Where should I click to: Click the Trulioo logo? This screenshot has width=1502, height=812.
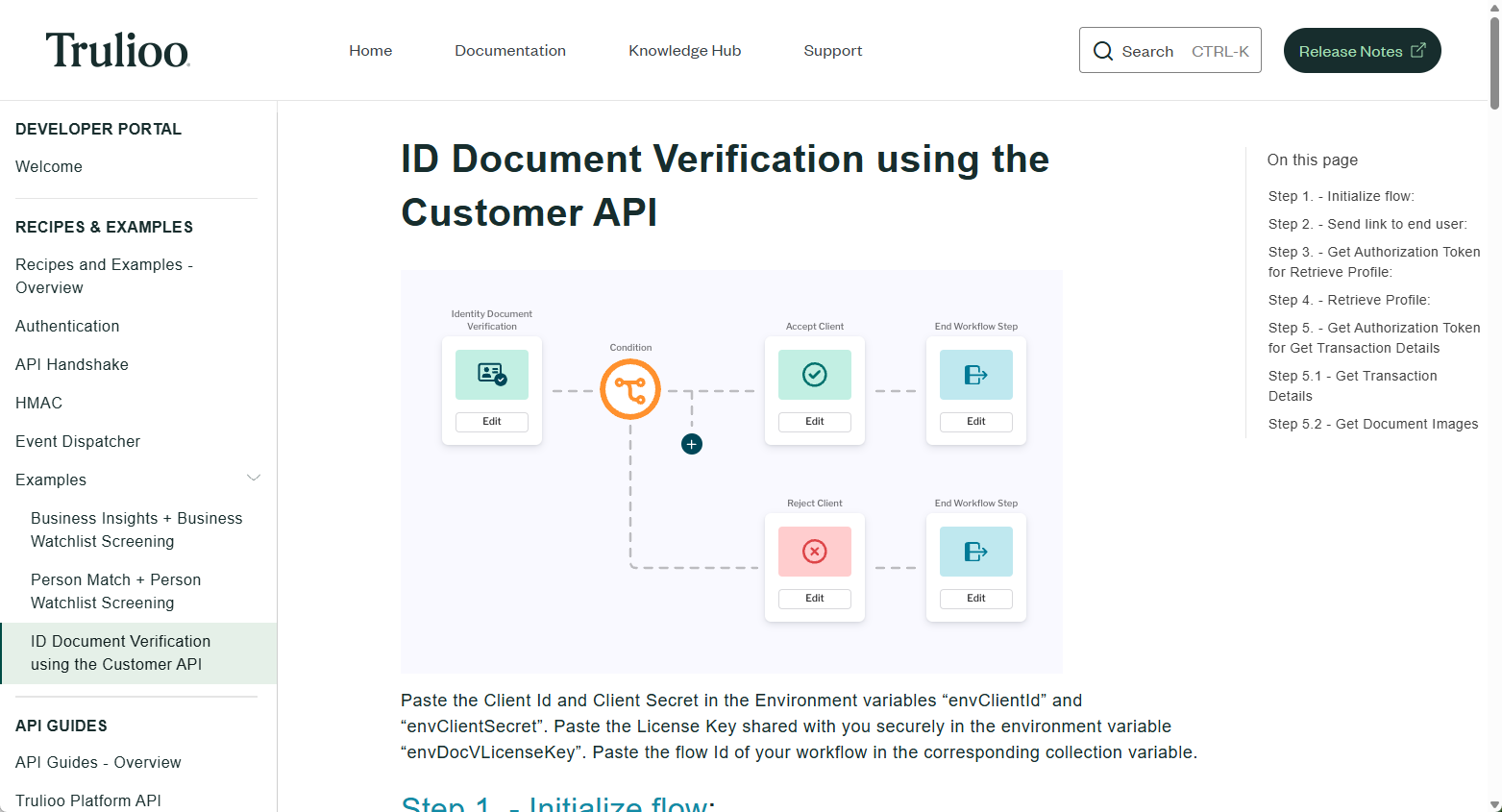(117, 50)
